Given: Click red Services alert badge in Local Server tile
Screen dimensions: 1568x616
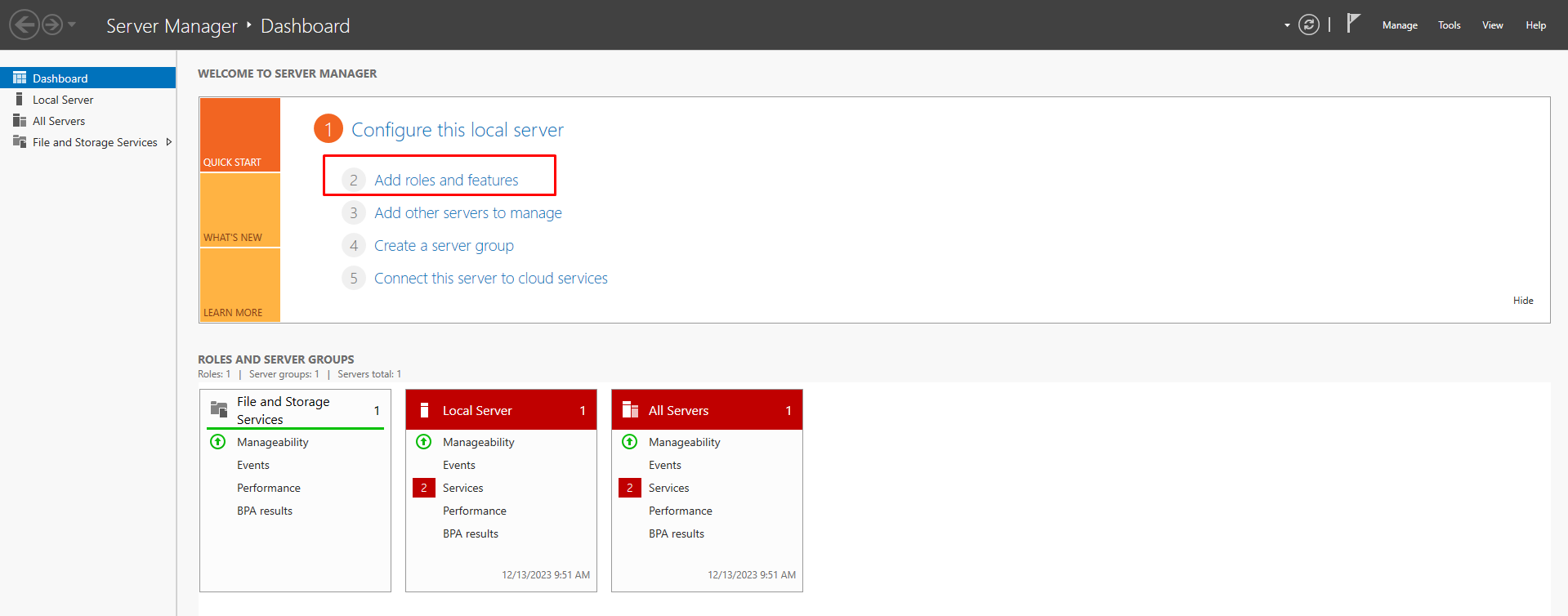Looking at the screenshot, I should tap(424, 488).
